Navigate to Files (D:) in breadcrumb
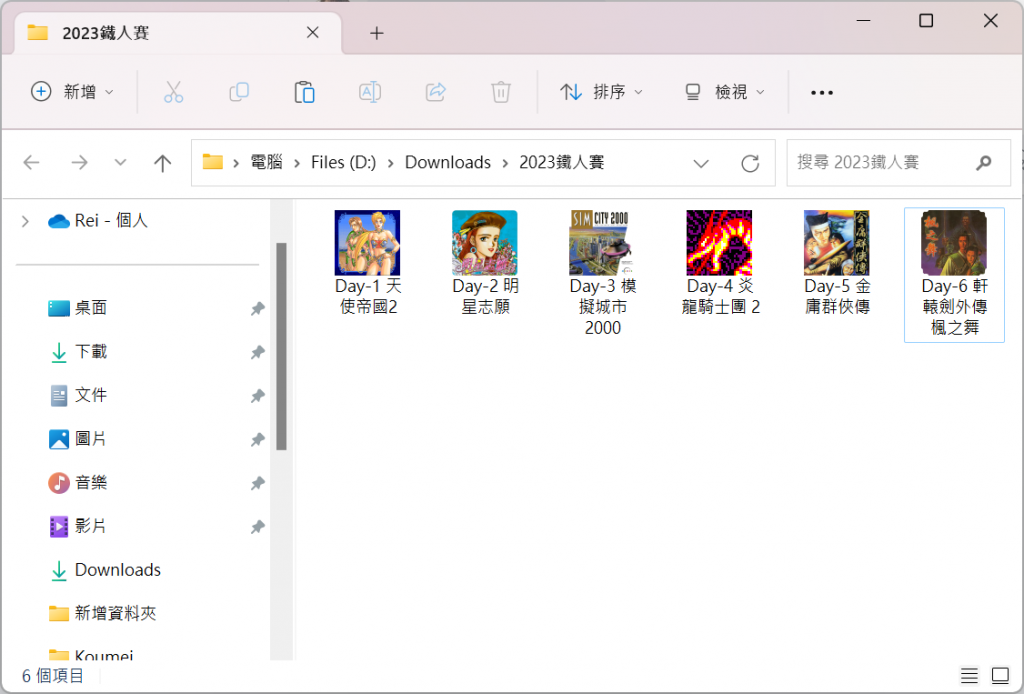The width and height of the screenshot is (1024, 694). (x=344, y=163)
